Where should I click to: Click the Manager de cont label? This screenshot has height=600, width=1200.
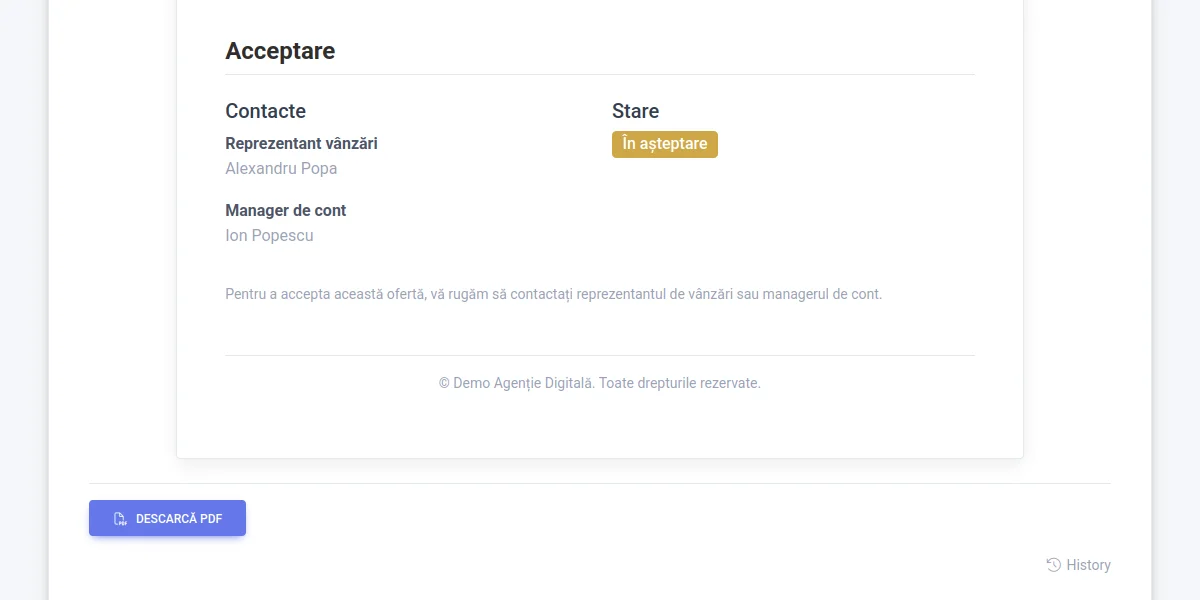[286, 210]
